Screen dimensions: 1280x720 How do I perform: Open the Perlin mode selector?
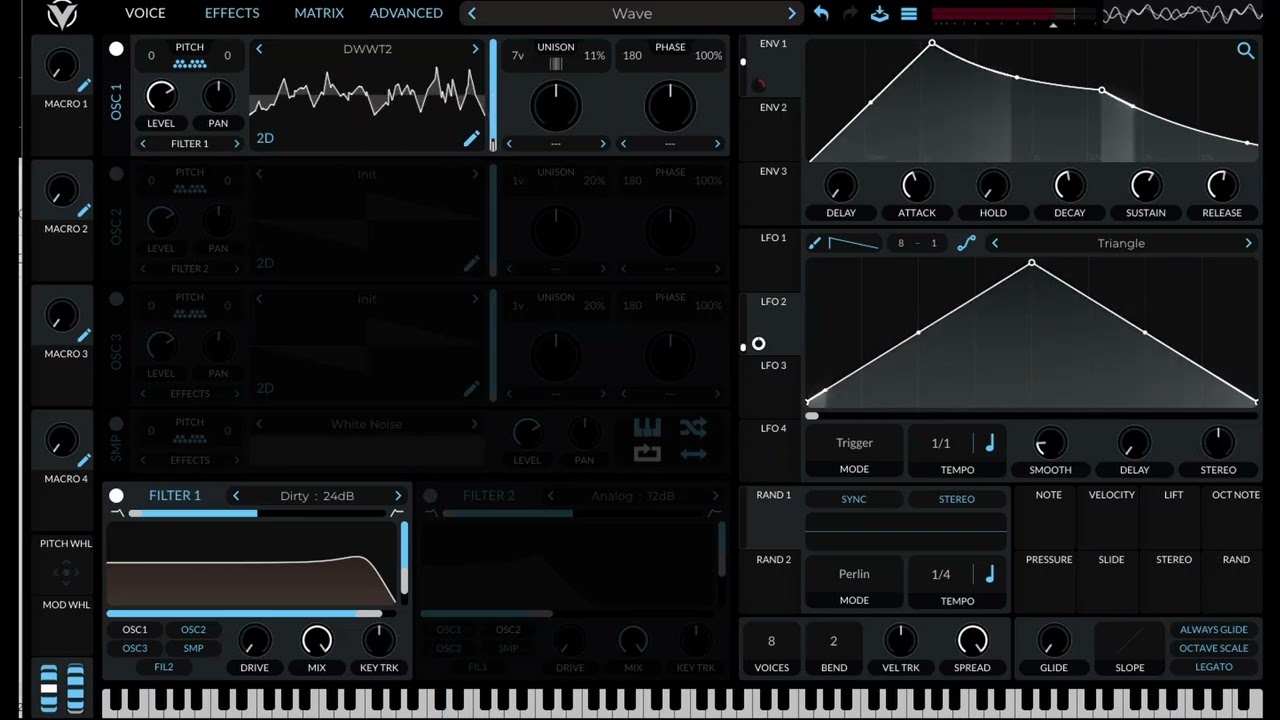tap(854, 574)
